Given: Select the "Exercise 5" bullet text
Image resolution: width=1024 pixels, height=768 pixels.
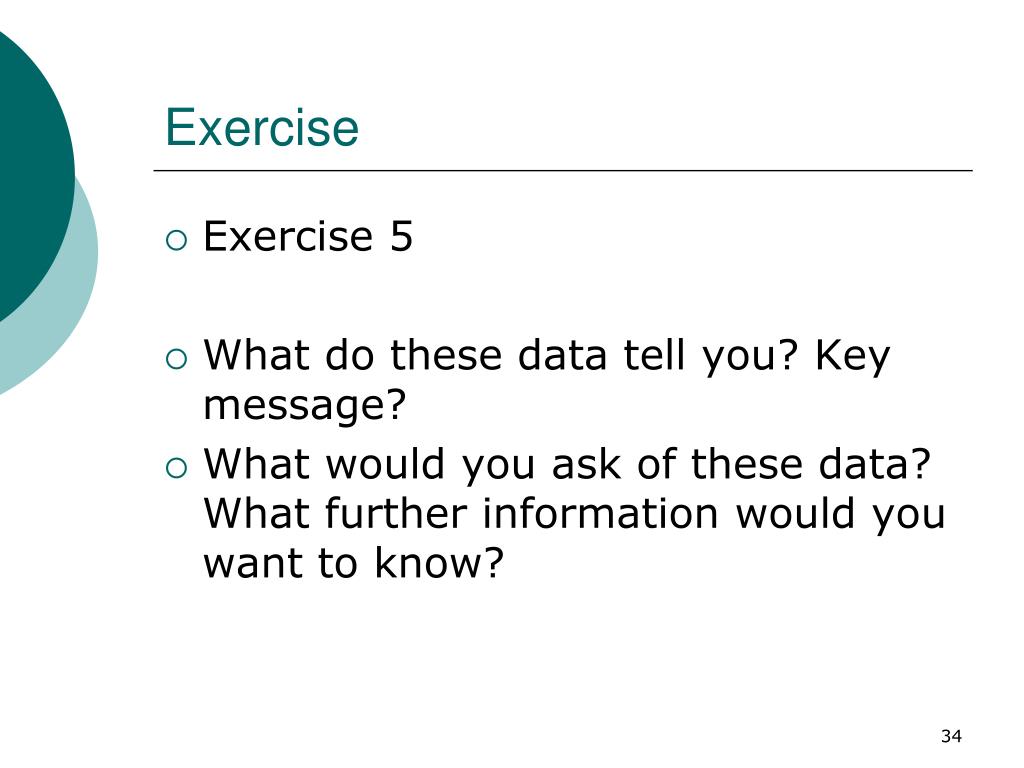Looking at the screenshot, I should 308,236.
